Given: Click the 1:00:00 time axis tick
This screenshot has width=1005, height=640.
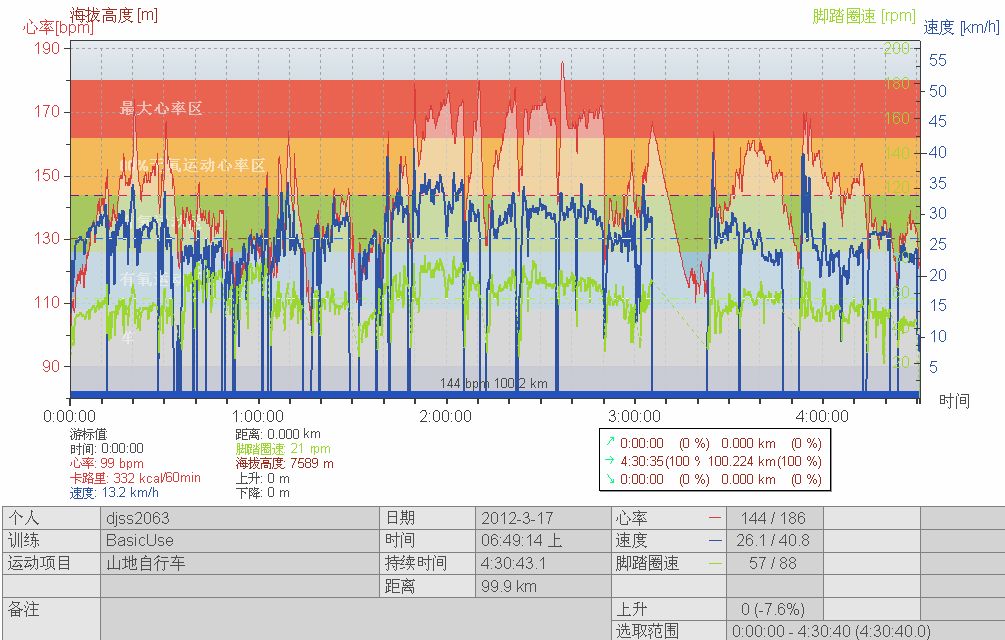Looking at the screenshot, I should [258, 416].
